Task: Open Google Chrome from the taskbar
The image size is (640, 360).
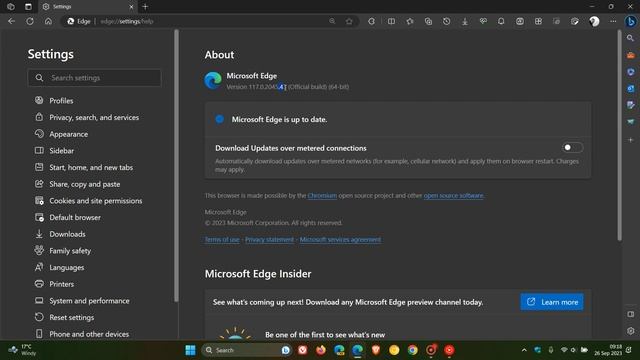Action: [x=413, y=350]
